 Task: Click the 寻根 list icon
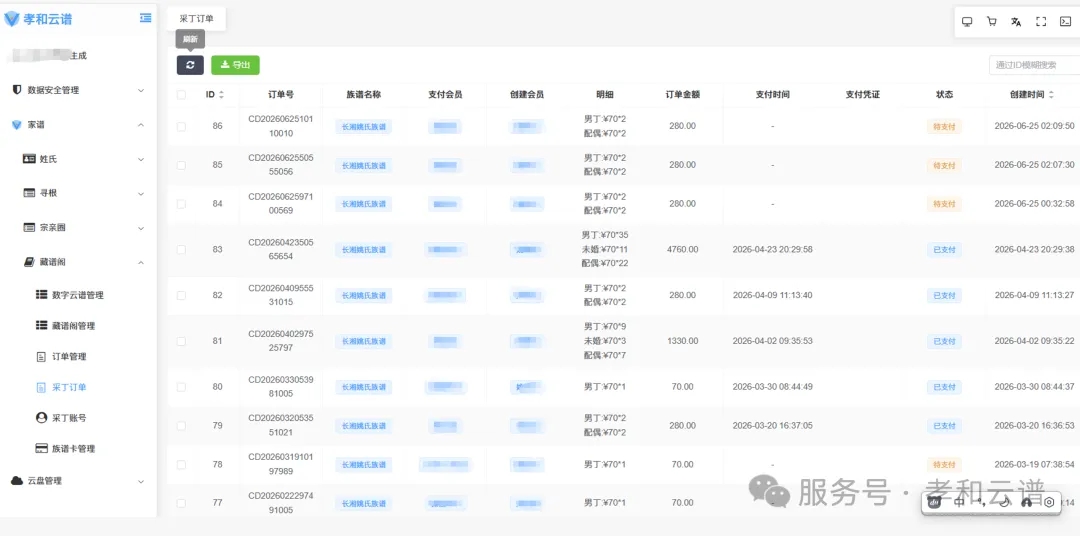point(29,193)
